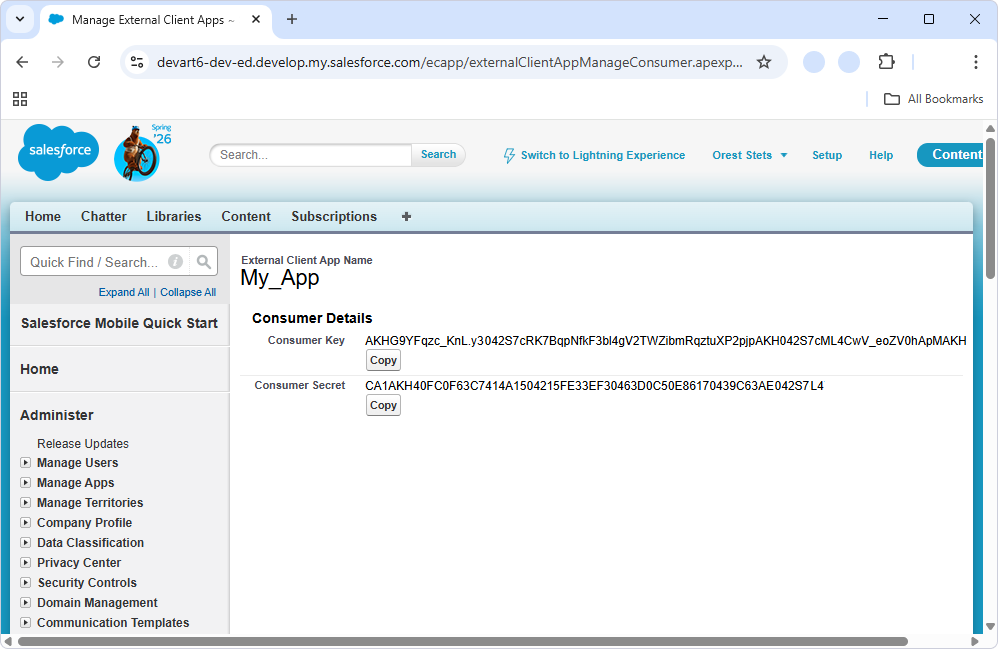Select the Subscriptions tab
The image size is (998, 649).
(x=334, y=216)
